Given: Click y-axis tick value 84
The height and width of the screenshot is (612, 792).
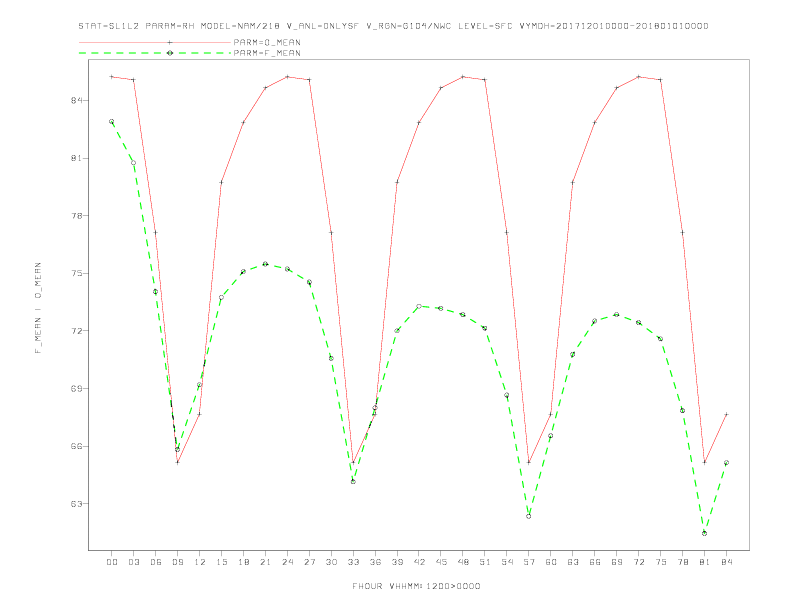Looking at the screenshot, I should click(77, 100).
